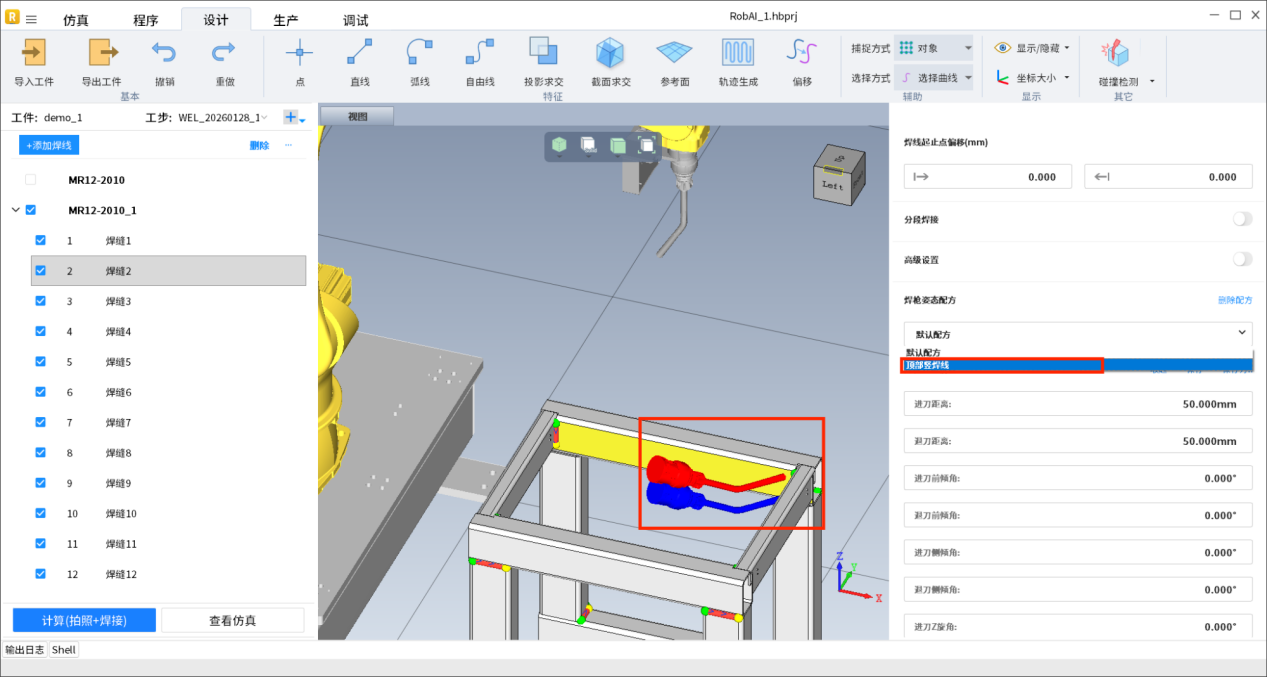1267x677 pixels.
Task: Open the 捕捉方式 对象 dropdown
Action: (933, 48)
